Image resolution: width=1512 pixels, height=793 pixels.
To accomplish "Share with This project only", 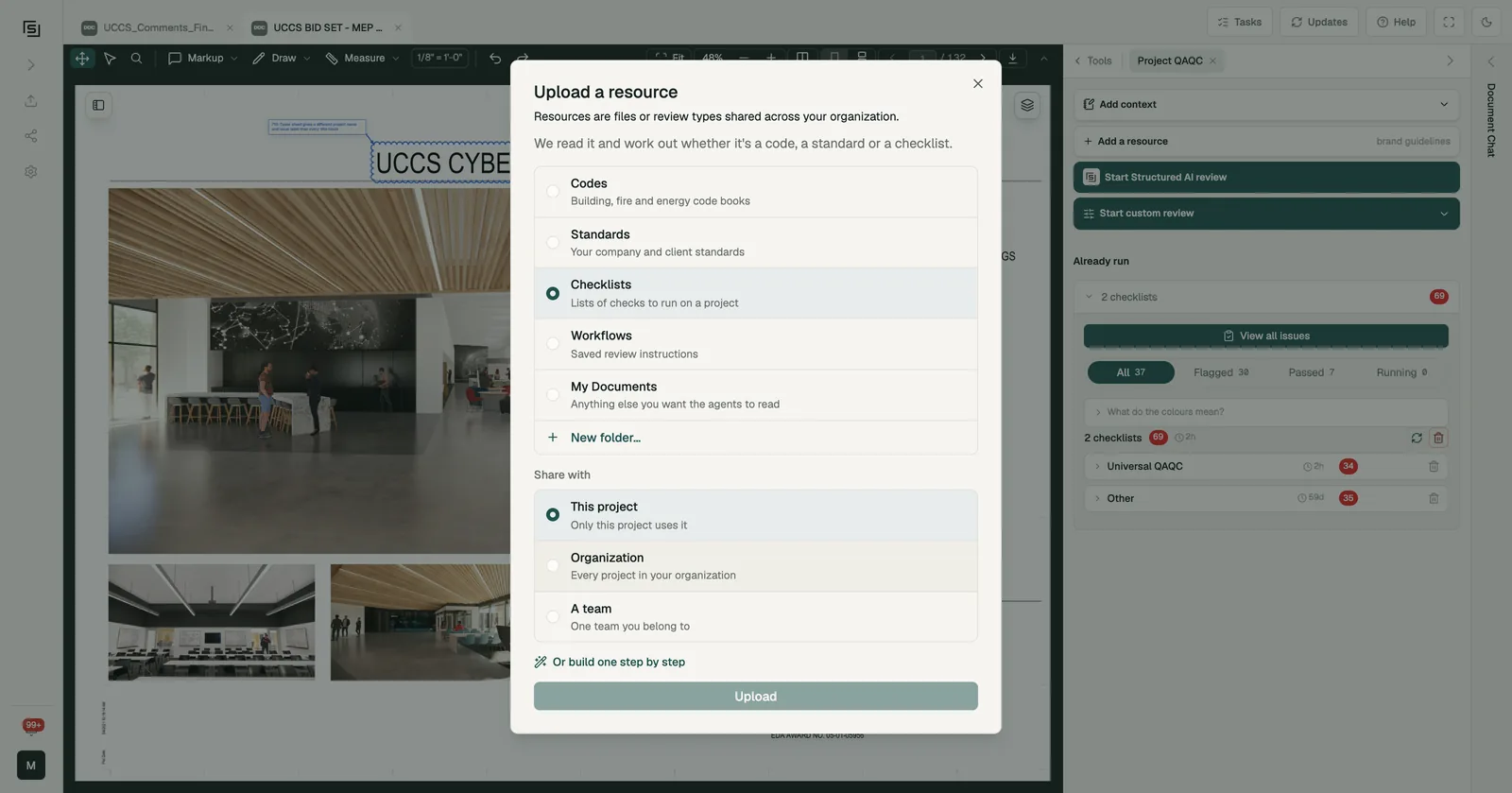I will [x=756, y=515].
